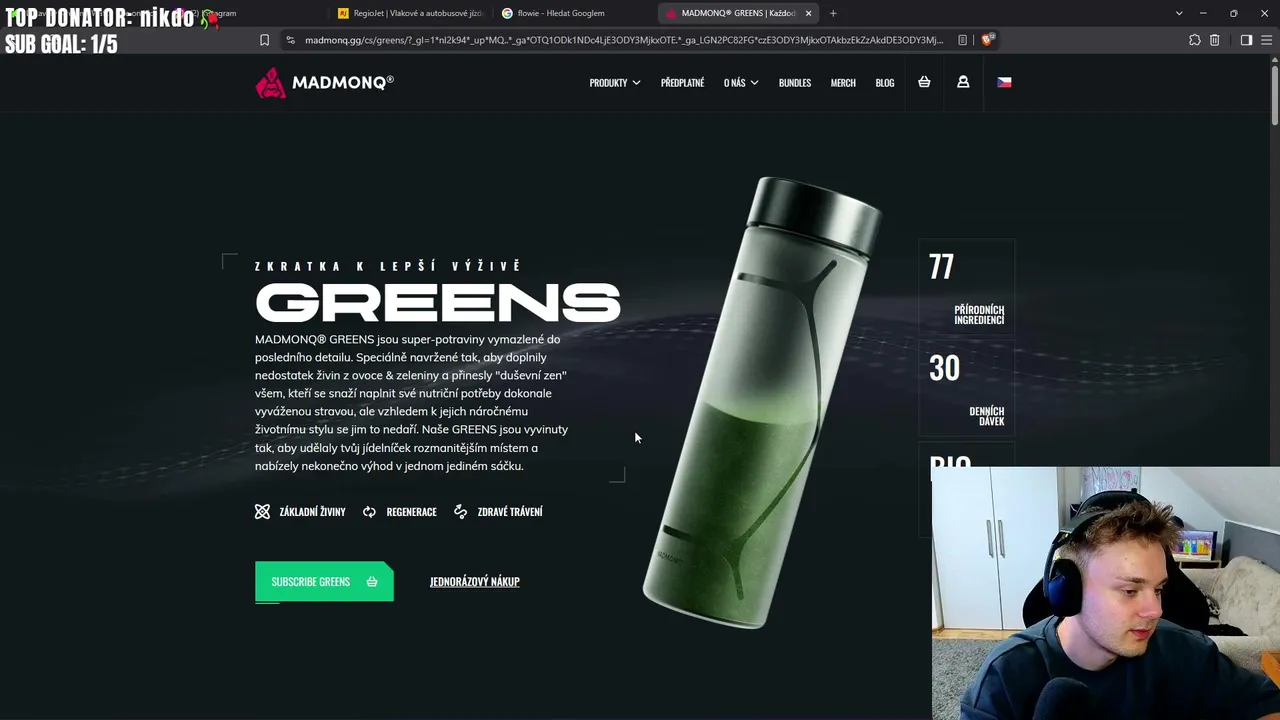Expand the O nás dropdown menu
The height and width of the screenshot is (720, 1280).
[x=741, y=82]
